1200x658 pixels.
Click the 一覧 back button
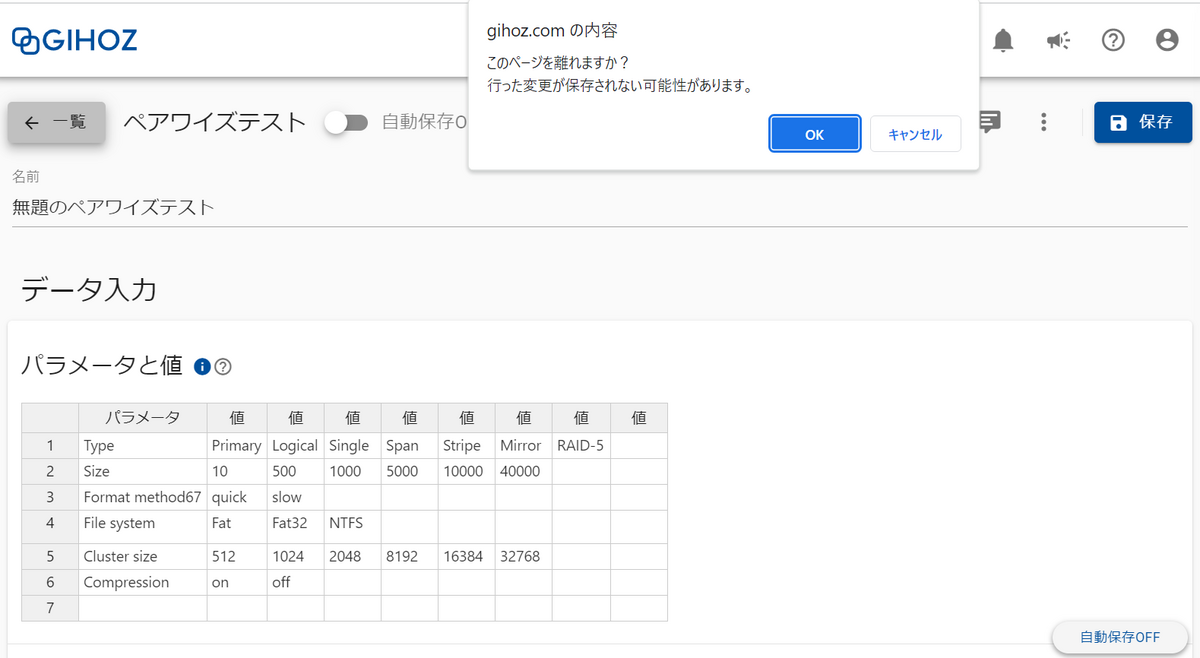point(56,122)
